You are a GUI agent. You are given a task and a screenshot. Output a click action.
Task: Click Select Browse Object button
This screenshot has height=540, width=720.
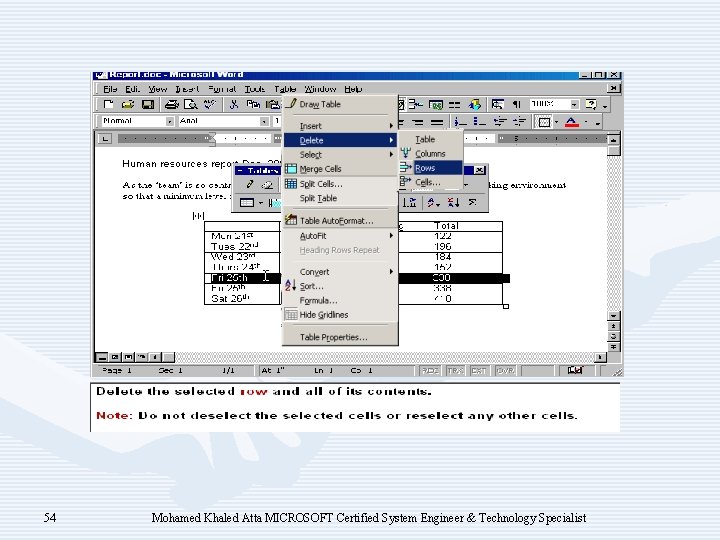click(613, 337)
